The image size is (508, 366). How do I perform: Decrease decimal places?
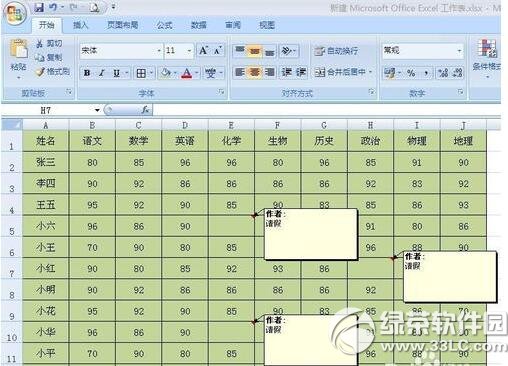click(458, 73)
